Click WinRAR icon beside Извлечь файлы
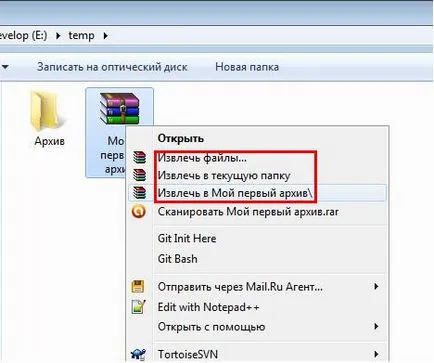The width and height of the screenshot is (434, 363). [x=139, y=157]
